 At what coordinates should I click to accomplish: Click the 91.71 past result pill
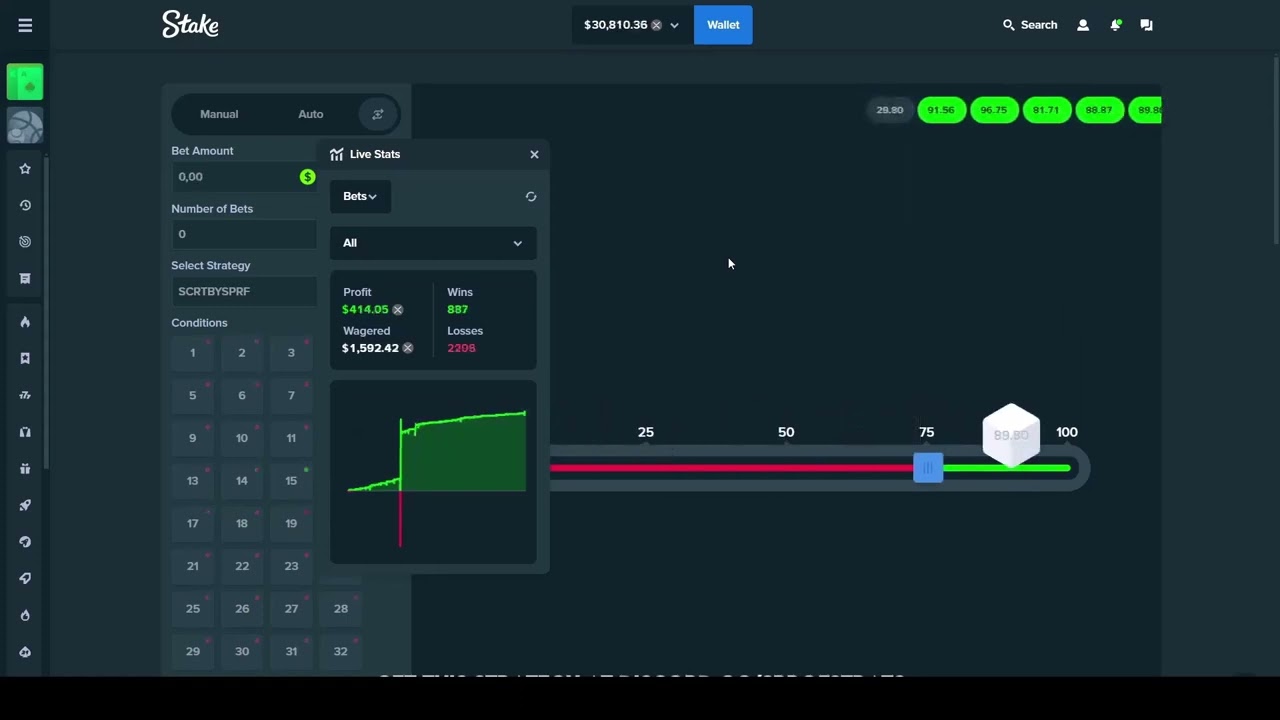click(1046, 110)
